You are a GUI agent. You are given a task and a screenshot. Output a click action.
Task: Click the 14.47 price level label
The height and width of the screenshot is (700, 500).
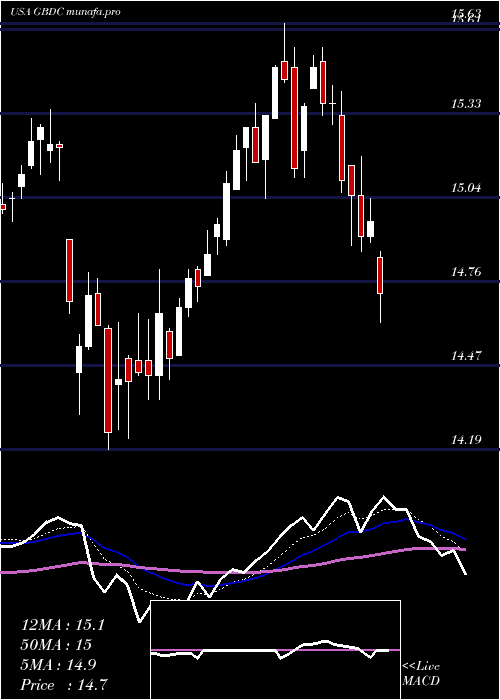466,356
